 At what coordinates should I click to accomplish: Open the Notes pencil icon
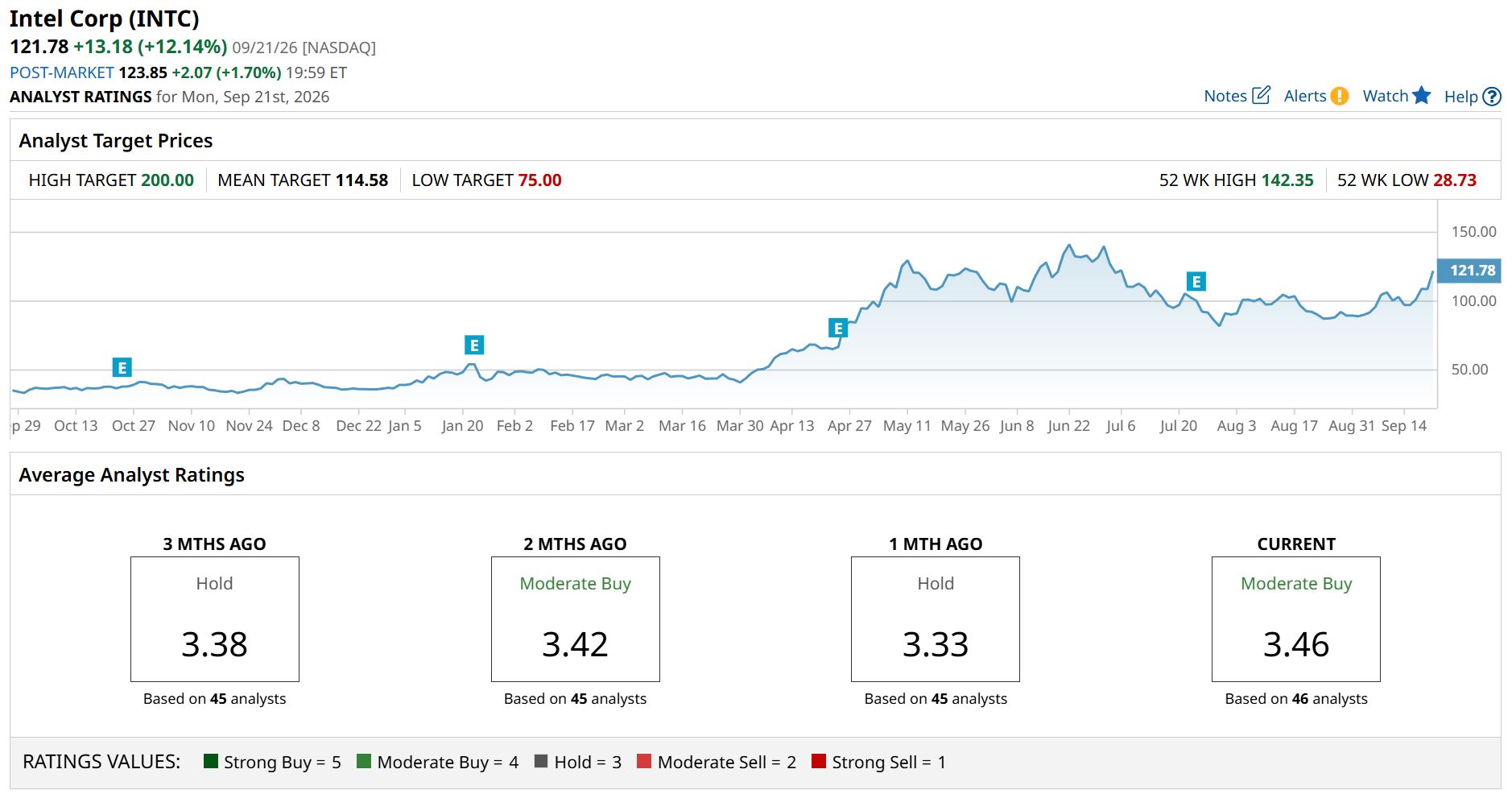pyautogui.click(x=1261, y=95)
